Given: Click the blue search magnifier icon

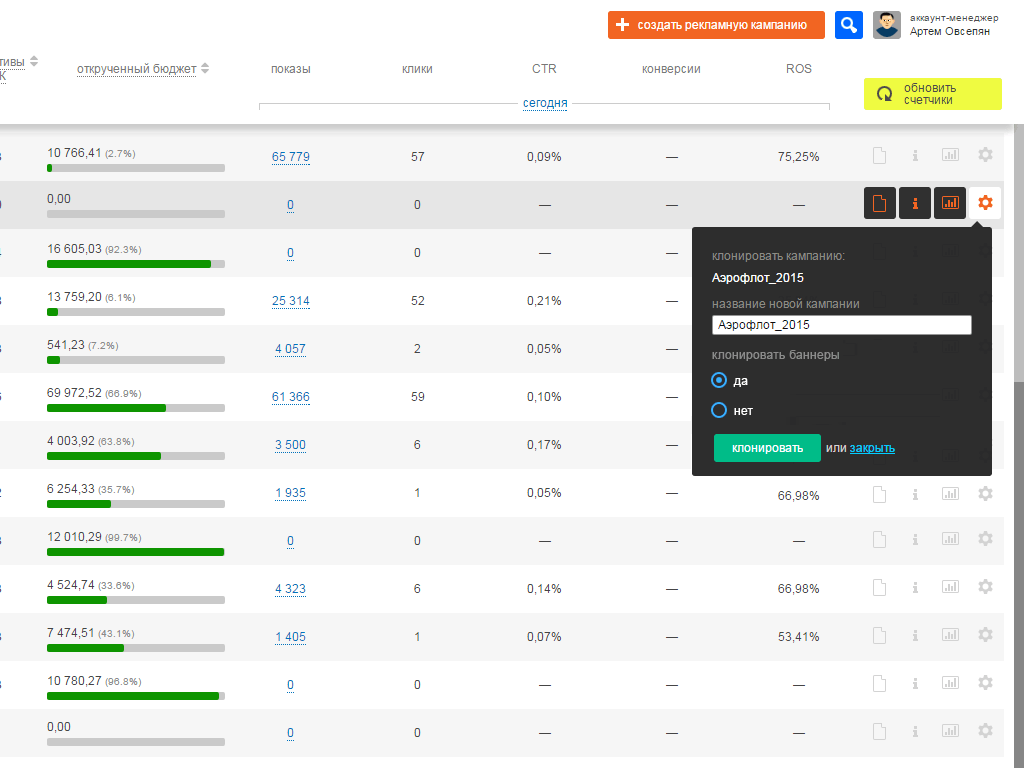Looking at the screenshot, I should coord(849,25).
